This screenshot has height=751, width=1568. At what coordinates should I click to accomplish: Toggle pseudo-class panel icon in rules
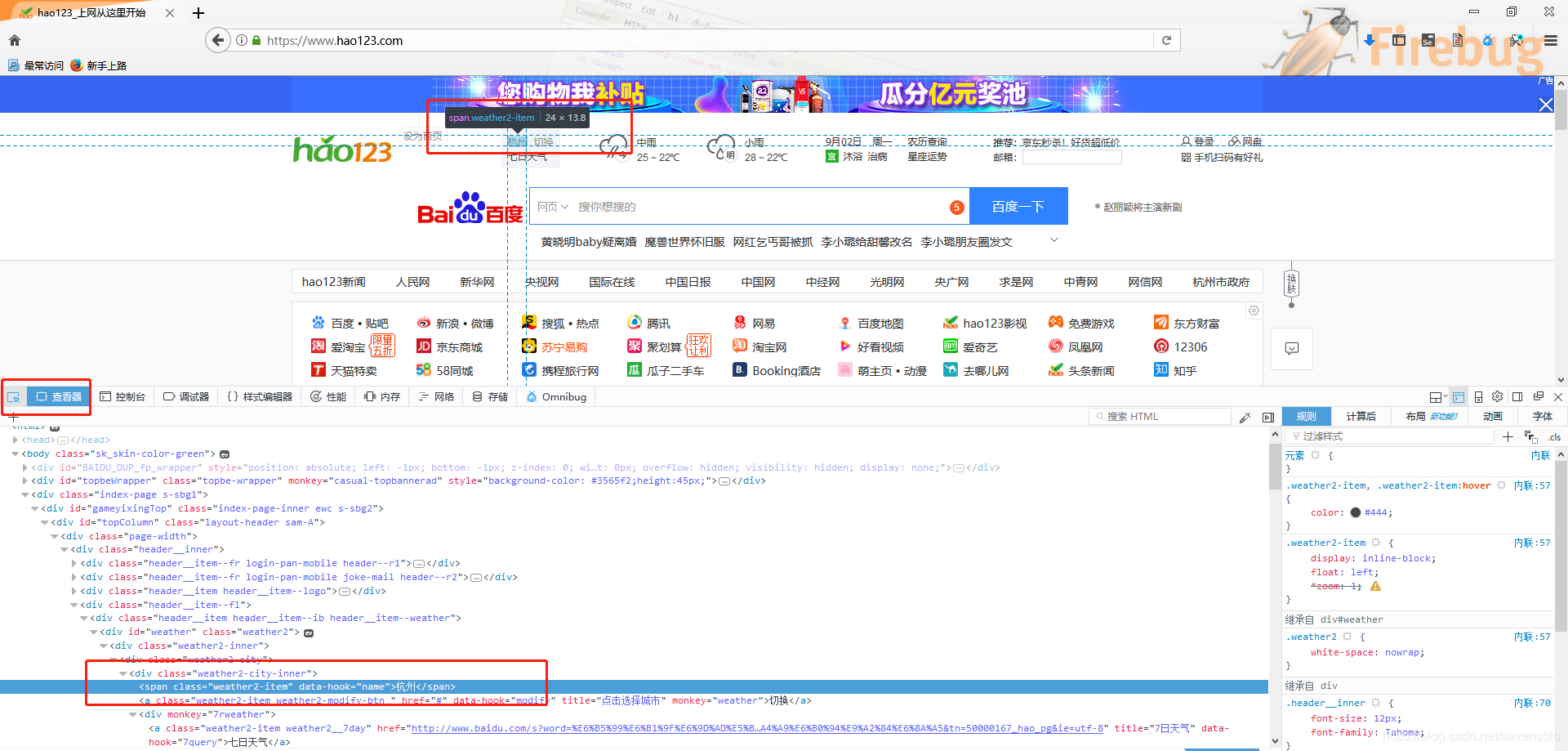1530,436
